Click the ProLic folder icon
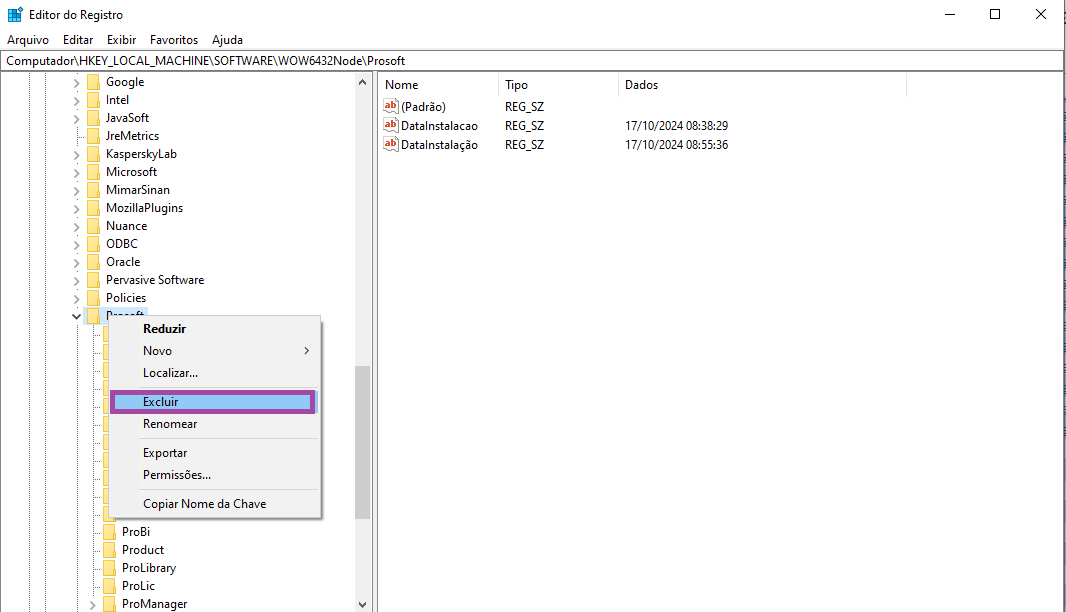1066x612 pixels. (109, 586)
